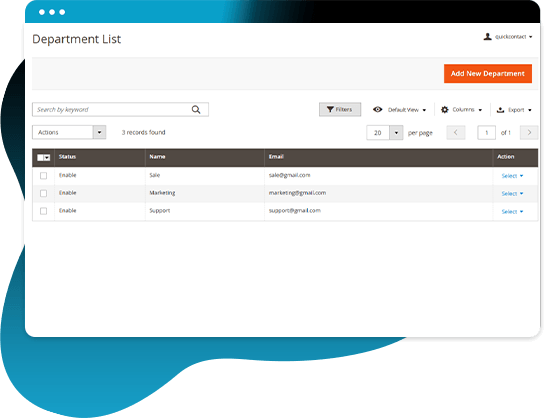Viewport: 546px width, 418px height.
Task: Open the per page count dropdown
Action: tap(396, 133)
